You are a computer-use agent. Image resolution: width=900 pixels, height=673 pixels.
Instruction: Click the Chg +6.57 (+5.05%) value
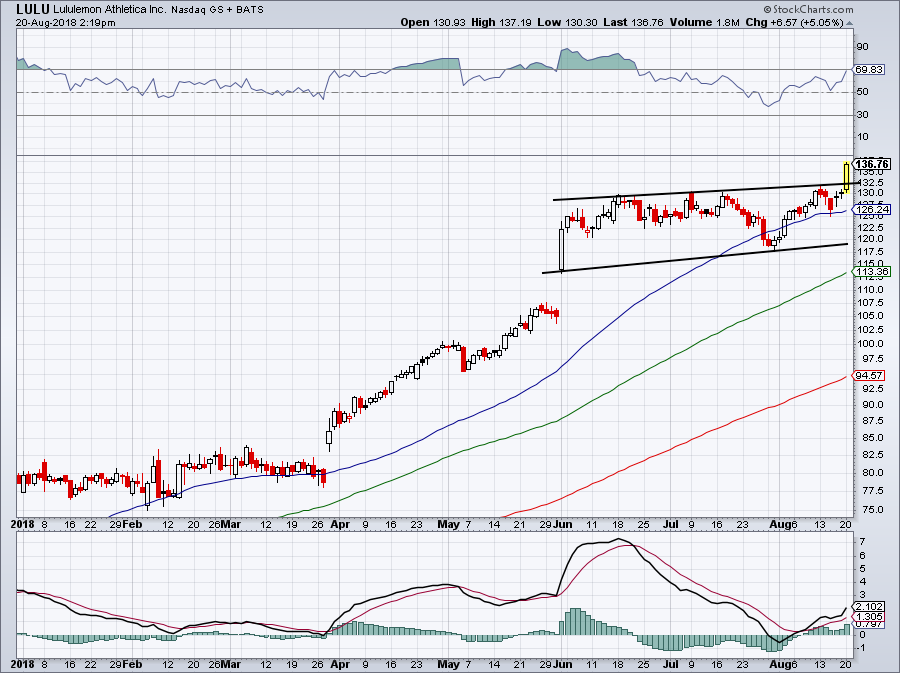coord(794,22)
